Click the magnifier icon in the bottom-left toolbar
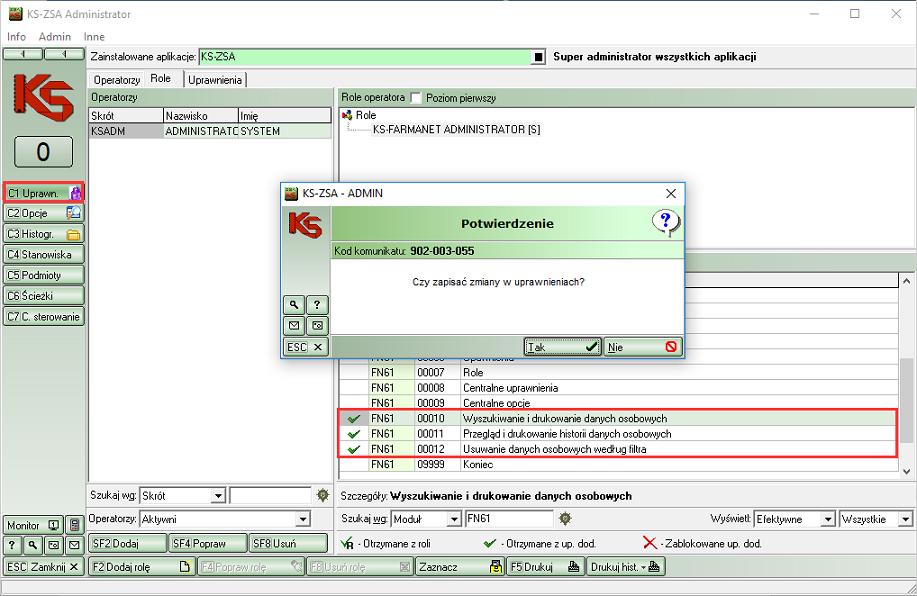Viewport: 917px width, 596px height. click(x=33, y=546)
